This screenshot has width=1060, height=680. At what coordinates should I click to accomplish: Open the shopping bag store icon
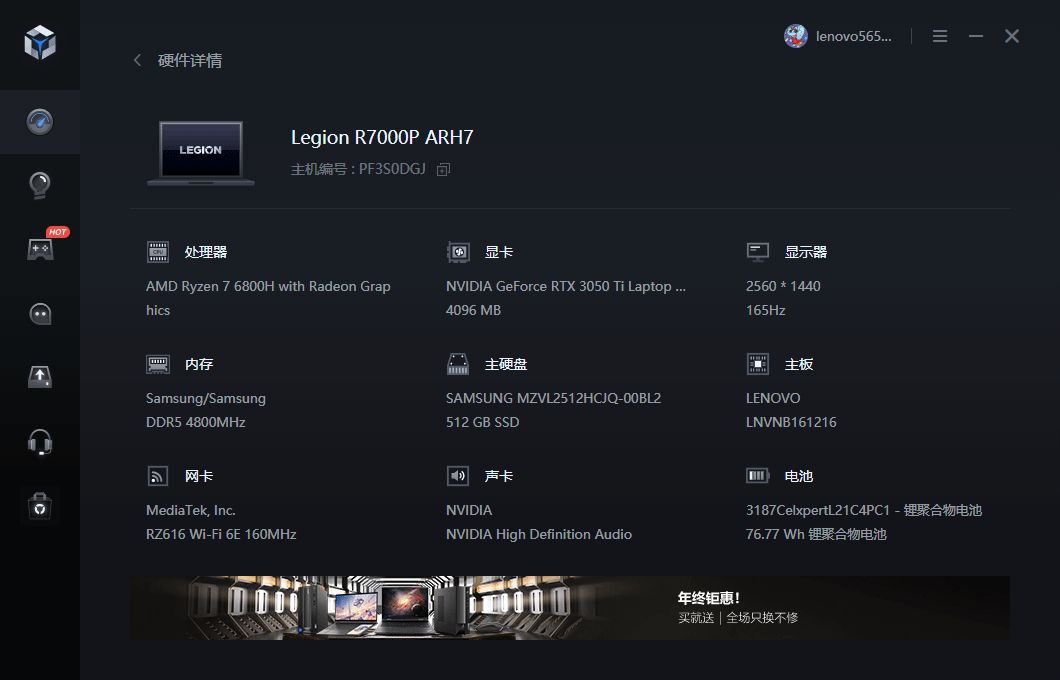40,506
